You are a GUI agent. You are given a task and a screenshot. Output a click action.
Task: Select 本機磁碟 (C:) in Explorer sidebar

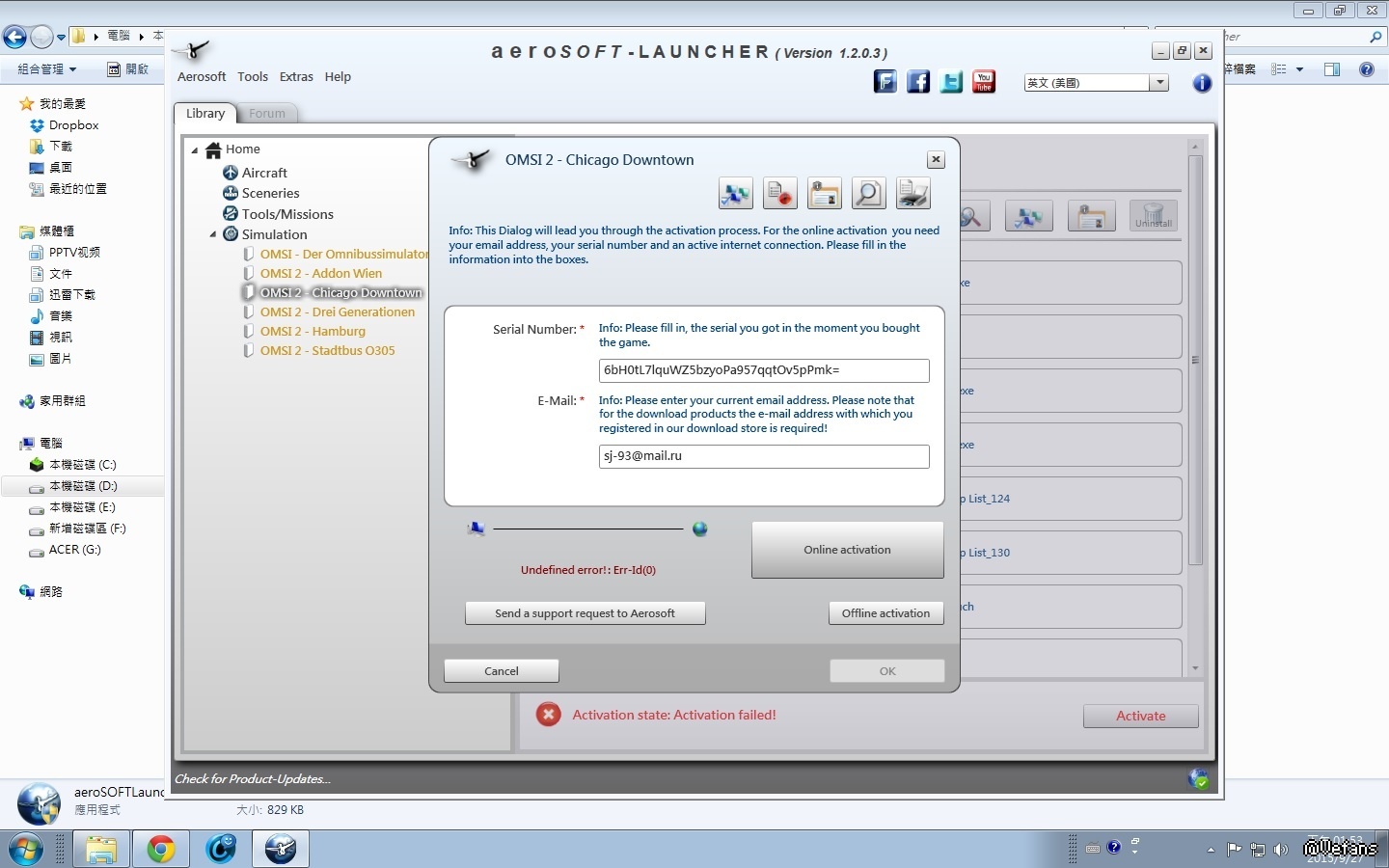coord(73,465)
